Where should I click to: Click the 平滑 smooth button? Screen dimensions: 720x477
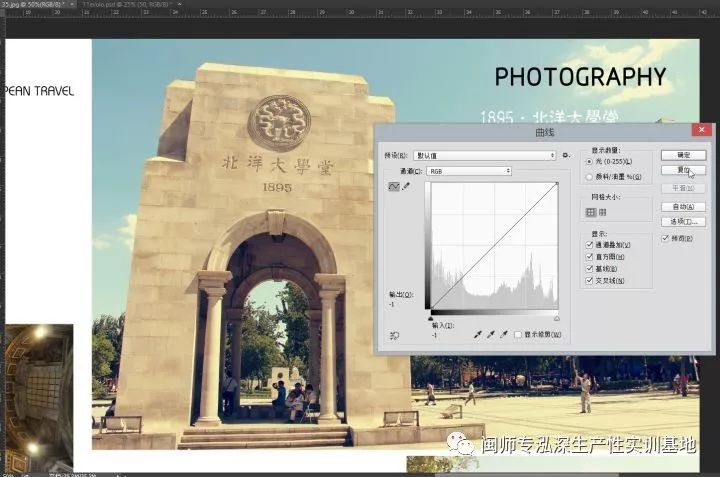pos(683,188)
